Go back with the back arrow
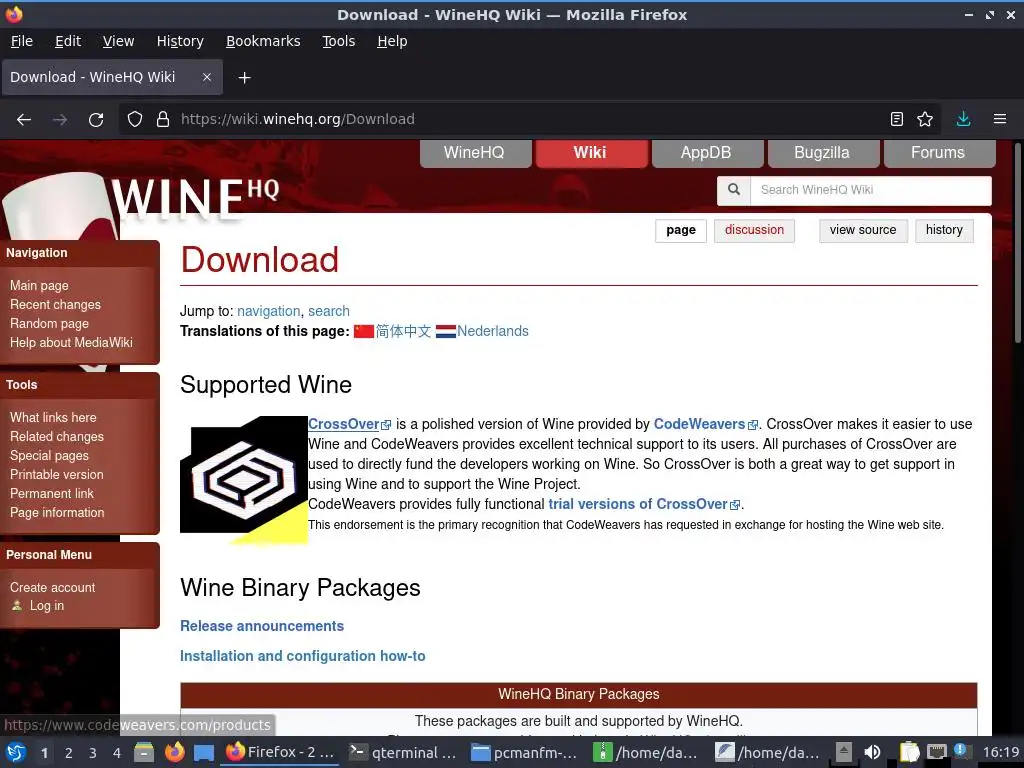Screen dimensions: 1024x768 [x=24, y=120]
